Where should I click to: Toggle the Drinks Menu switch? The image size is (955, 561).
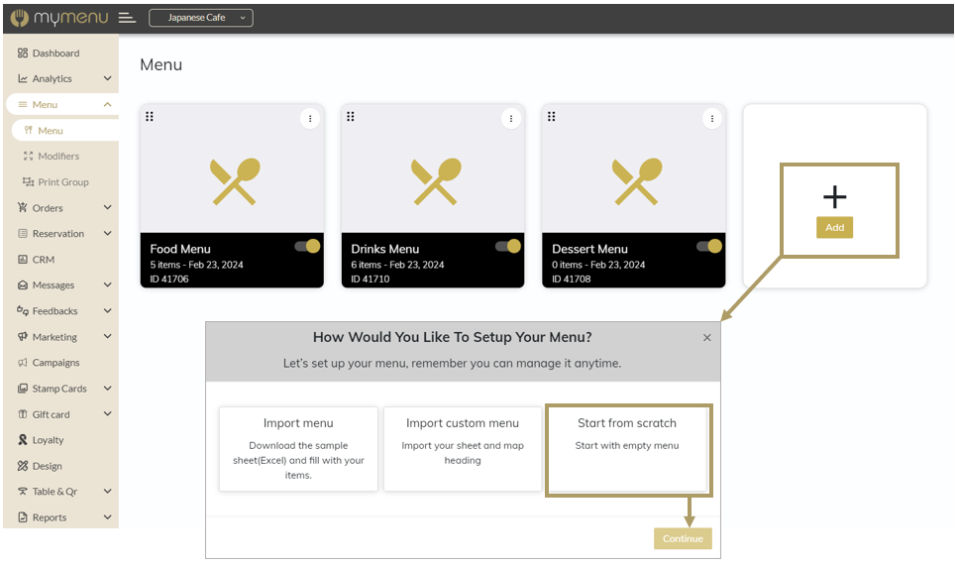(508, 246)
